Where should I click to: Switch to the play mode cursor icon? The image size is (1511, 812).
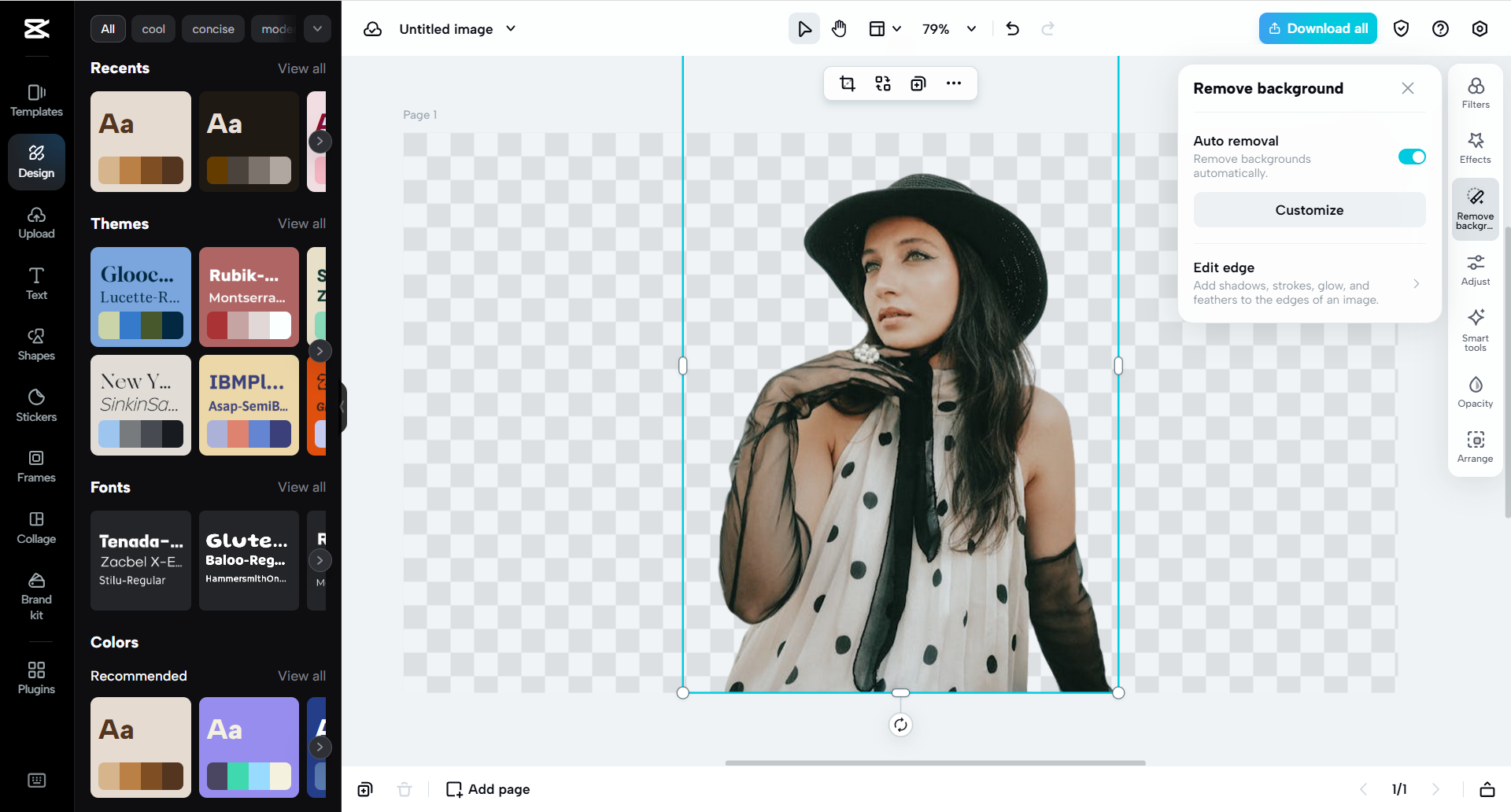click(804, 28)
